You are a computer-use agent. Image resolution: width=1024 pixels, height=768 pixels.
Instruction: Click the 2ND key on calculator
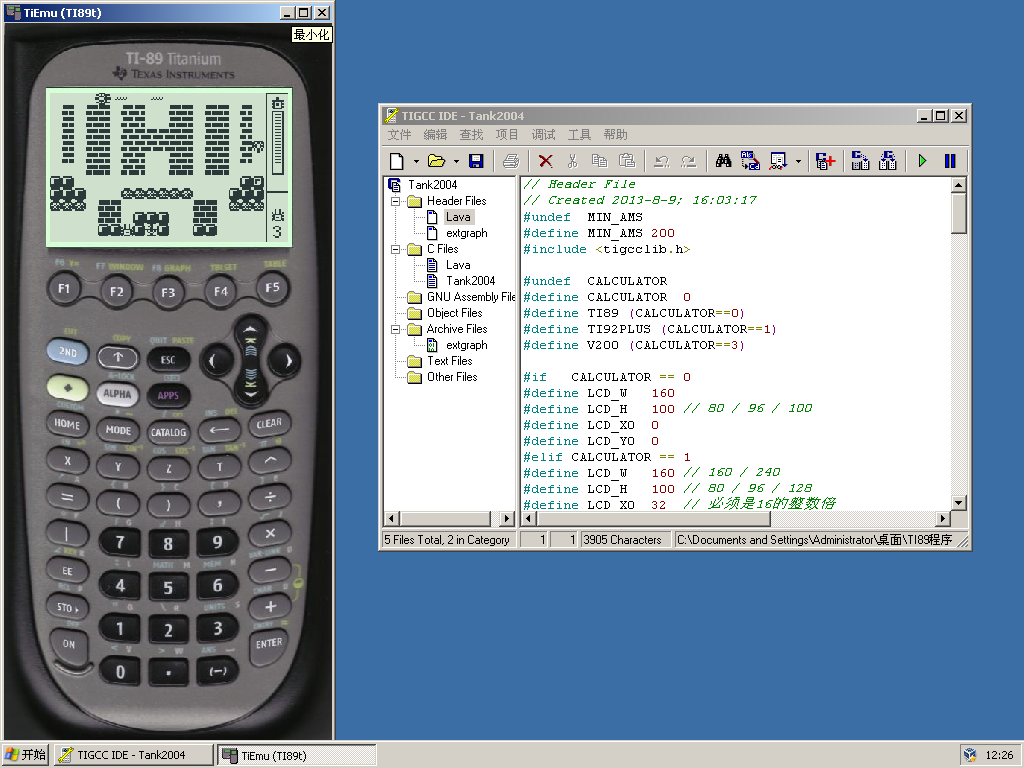tap(67, 351)
